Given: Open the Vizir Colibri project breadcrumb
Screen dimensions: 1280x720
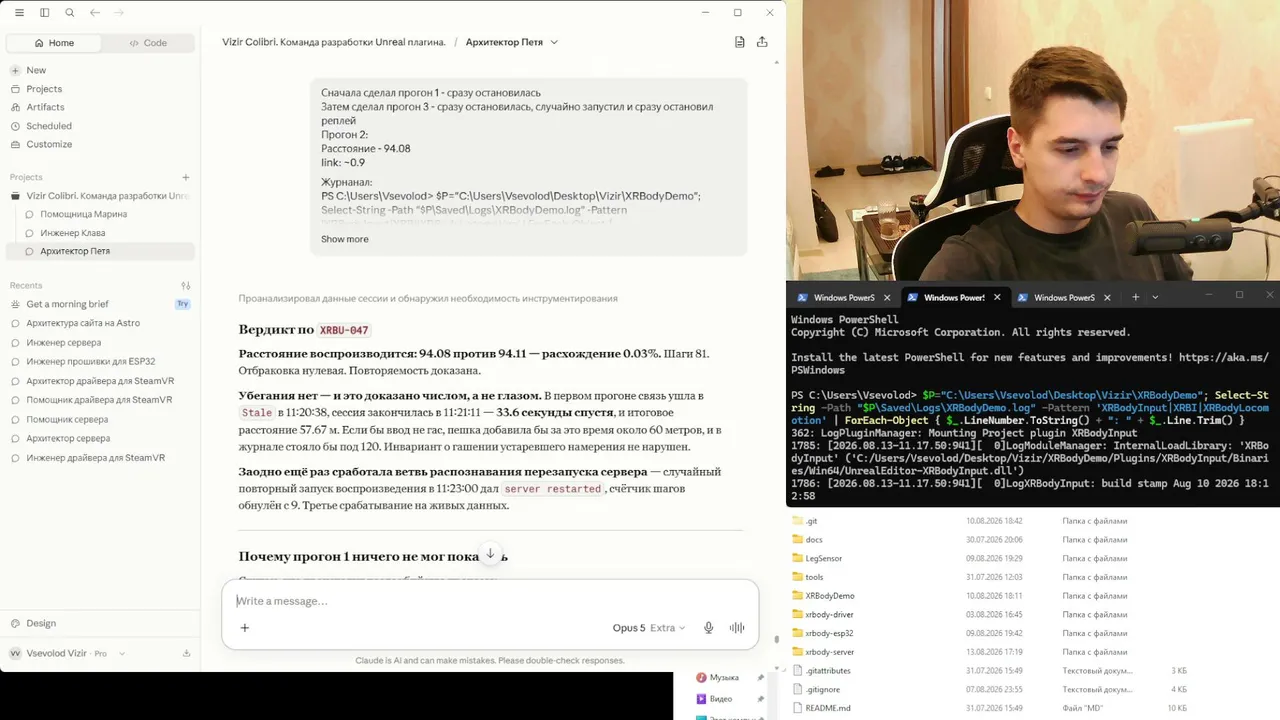Looking at the screenshot, I should (334, 42).
